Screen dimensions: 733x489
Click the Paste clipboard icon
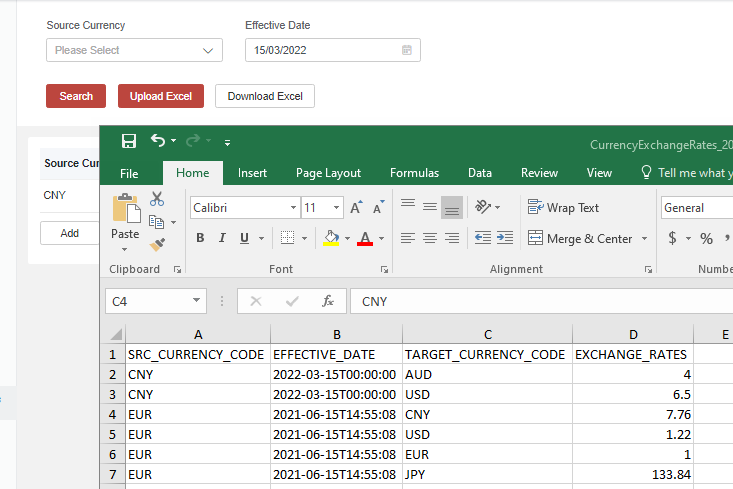tap(125, 208)
